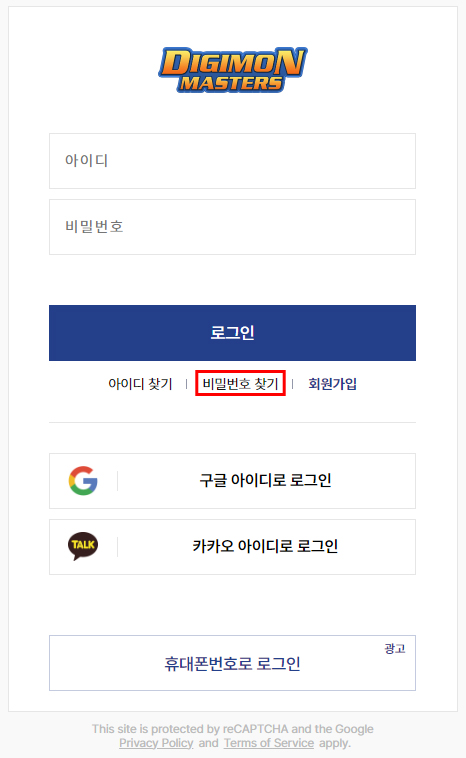
Task: Click the divider bar before 회원가입
Action: (292, 384)
